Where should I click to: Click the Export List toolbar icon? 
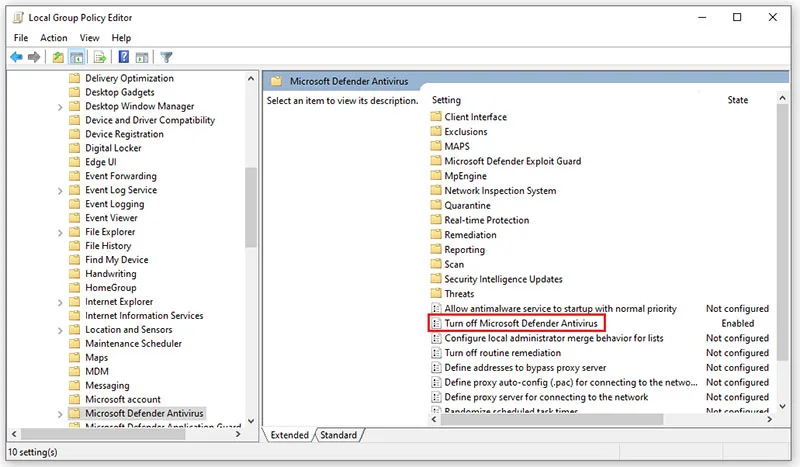[100, 57]
